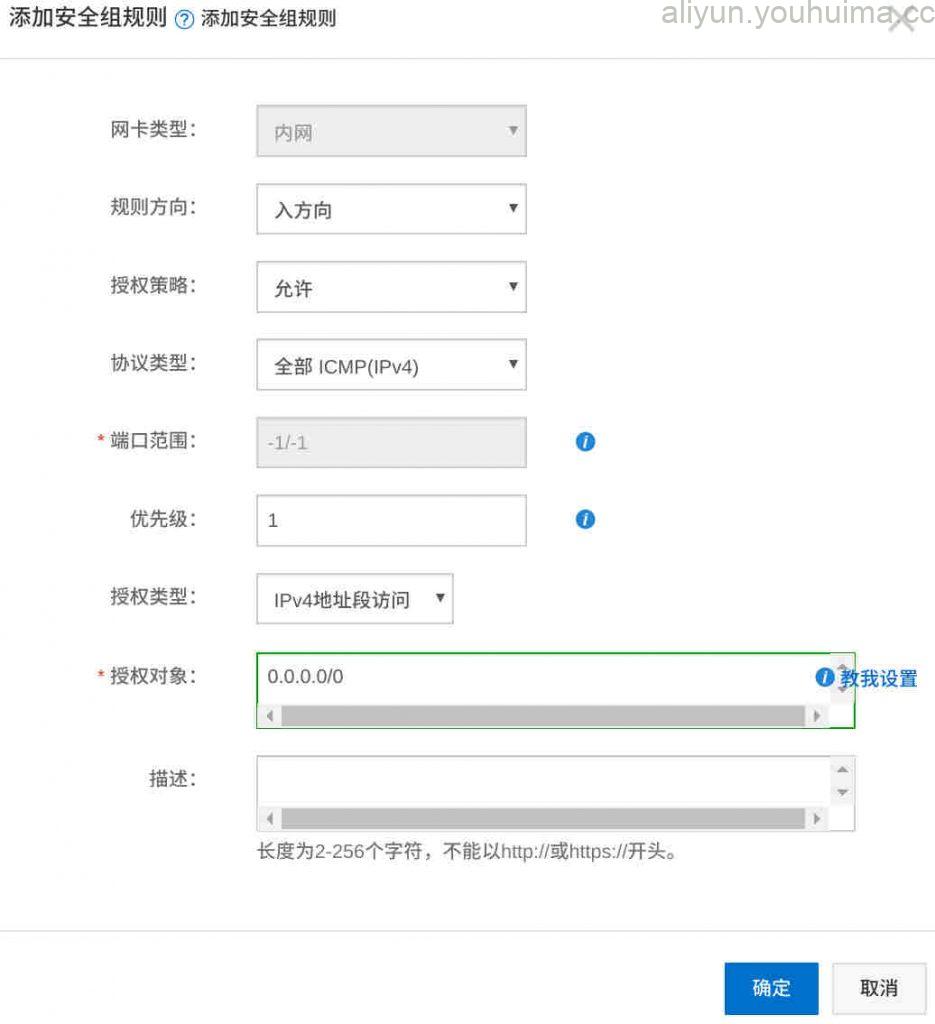Click the right arrow of 描述 scrollbar
This screenshot has height=1024, width=935.
click(x=817, y=818)
